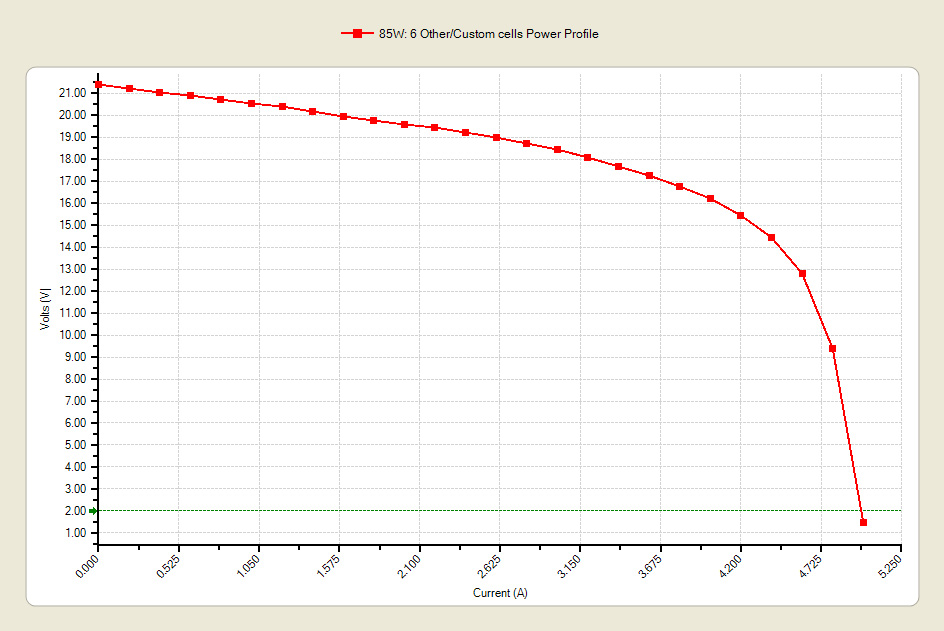The width and height of the screenshot is (944, 631).
Task: Click the x-axis label '0.525'
Action: [168, 566]
